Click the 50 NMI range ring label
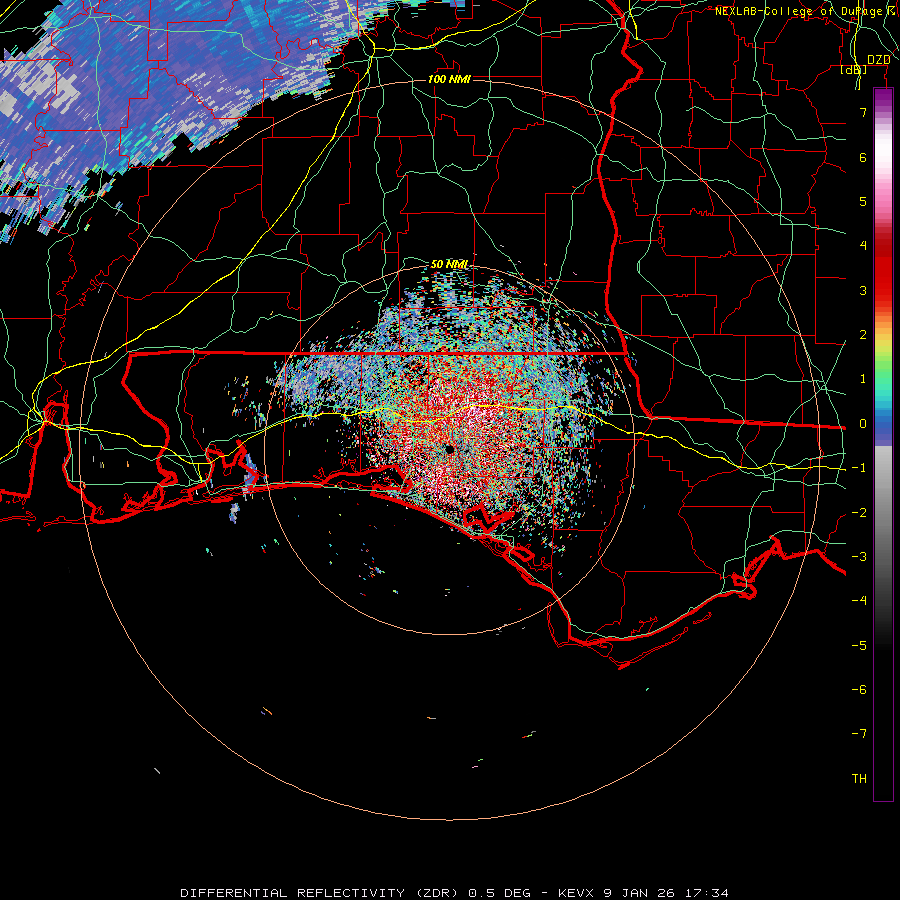The image size is (900, 900). (449, 264)
